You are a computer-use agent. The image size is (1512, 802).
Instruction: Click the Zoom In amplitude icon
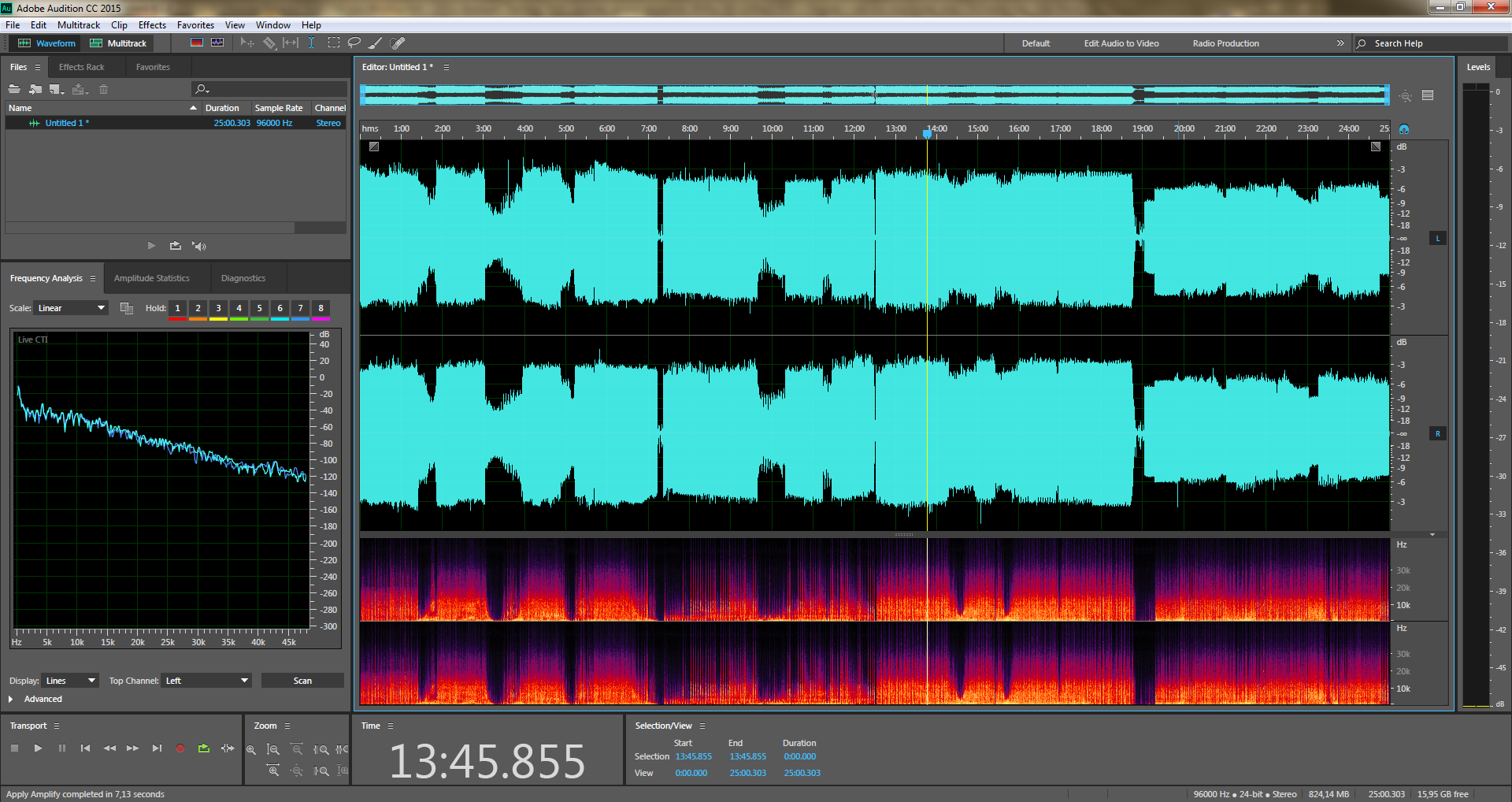click(x=251, y=750)
